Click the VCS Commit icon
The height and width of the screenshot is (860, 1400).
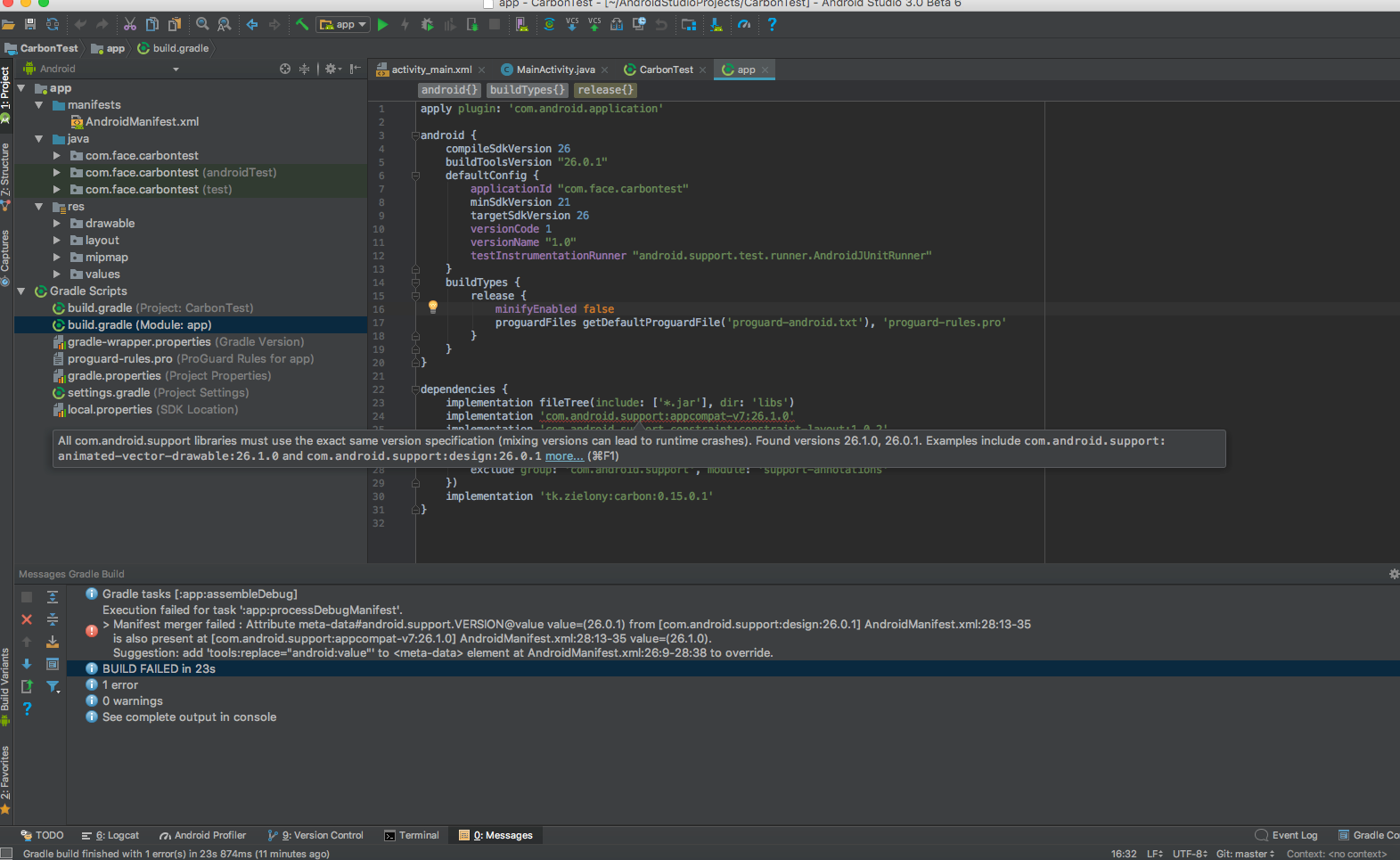pos(594,24)
